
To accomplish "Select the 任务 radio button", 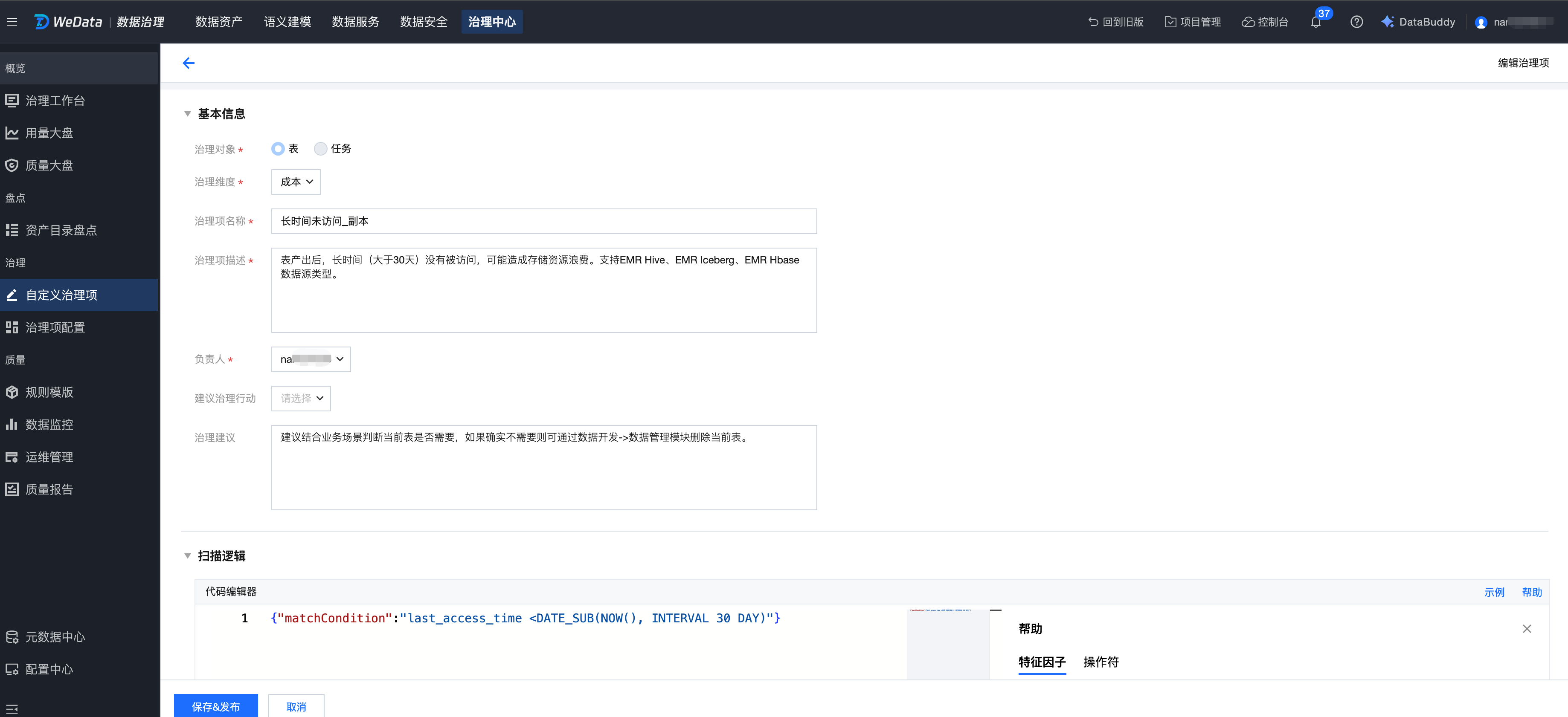I will [320, 148].
